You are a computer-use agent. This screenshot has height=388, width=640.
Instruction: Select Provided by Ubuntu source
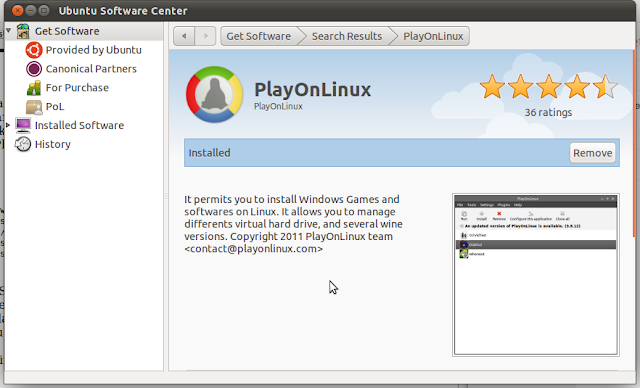93,50
